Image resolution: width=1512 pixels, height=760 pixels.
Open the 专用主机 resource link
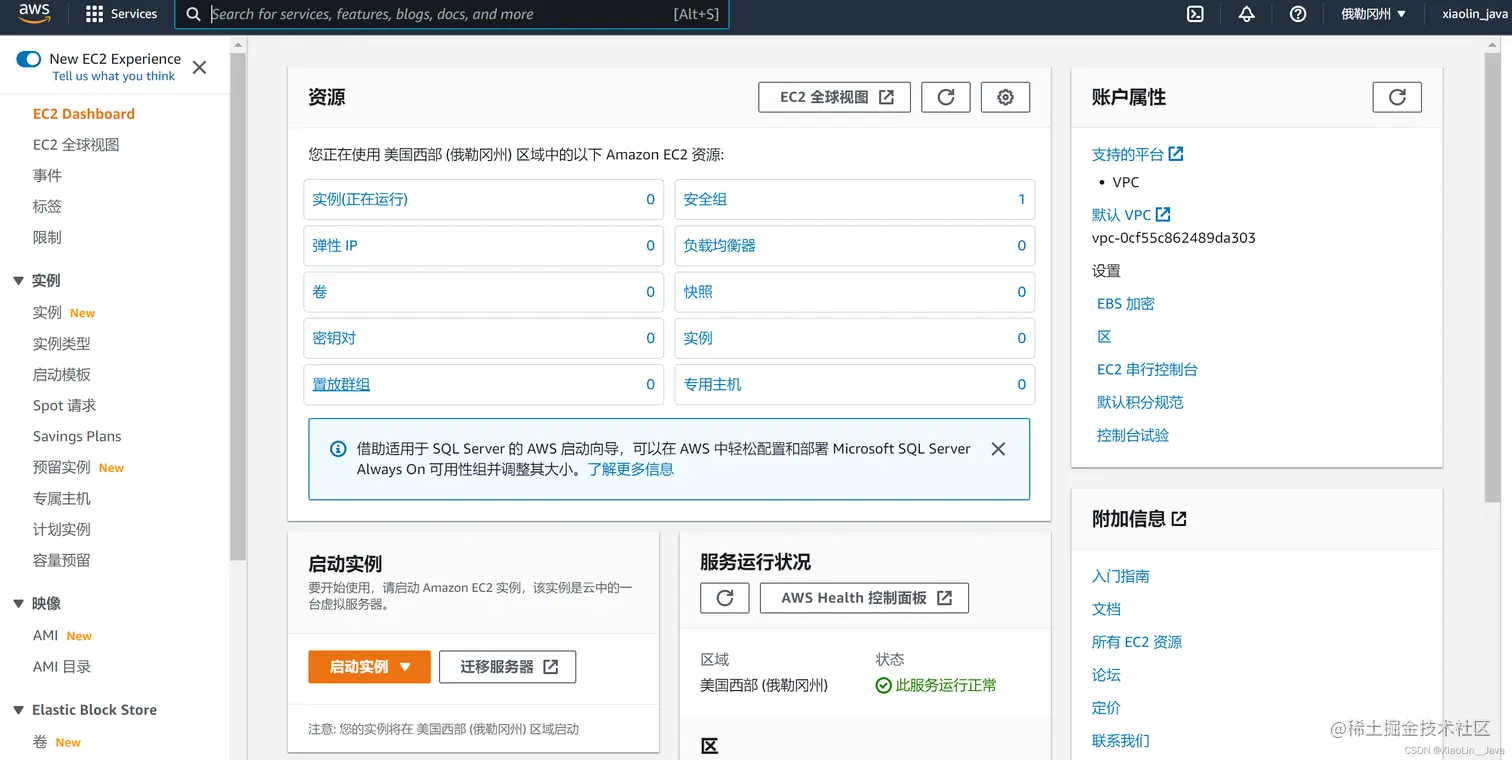pyautogui.click(x=713, y=385)
